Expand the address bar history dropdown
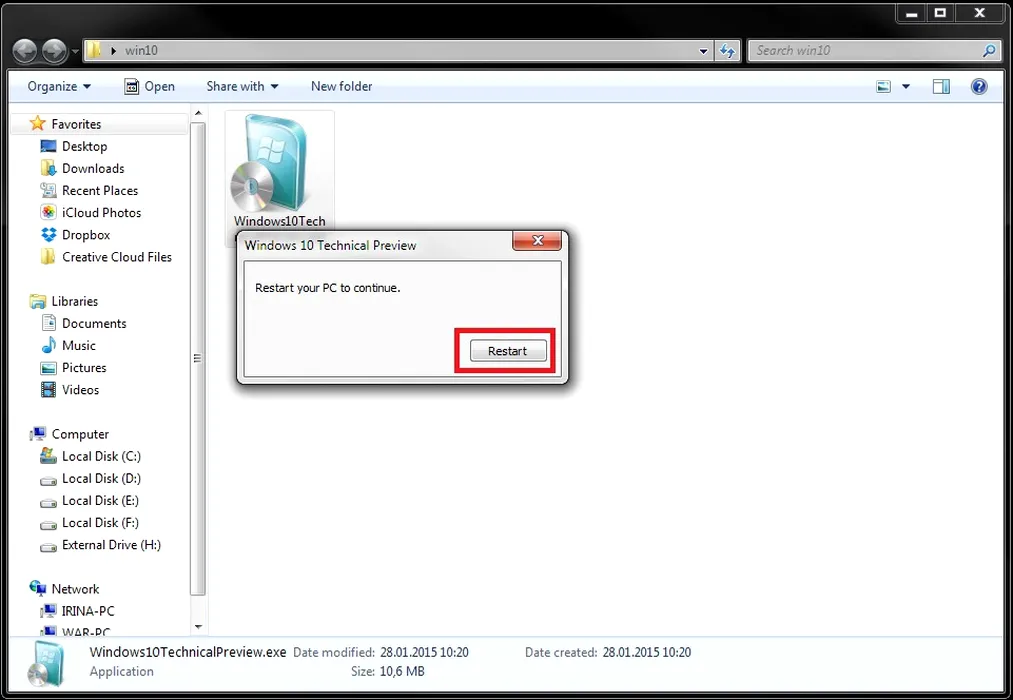Screen dimensions: 1013x700 pos(704,51)
